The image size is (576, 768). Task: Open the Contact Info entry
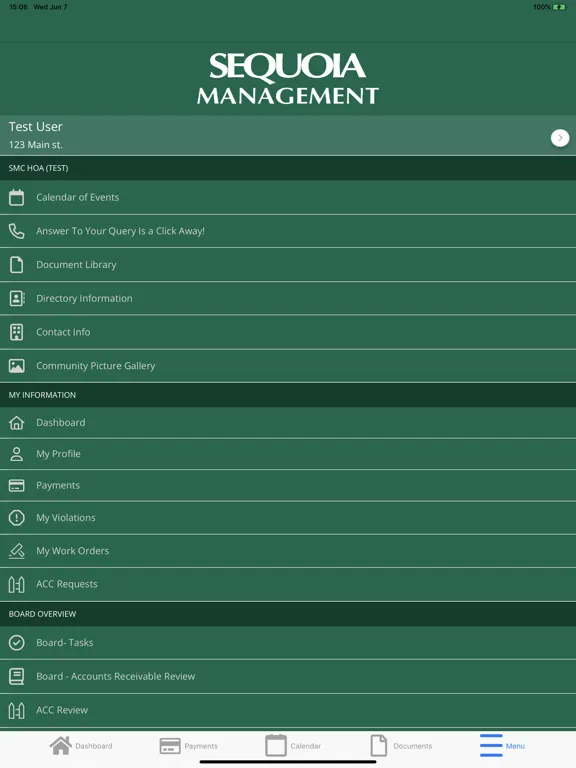(x=288, y=332)
